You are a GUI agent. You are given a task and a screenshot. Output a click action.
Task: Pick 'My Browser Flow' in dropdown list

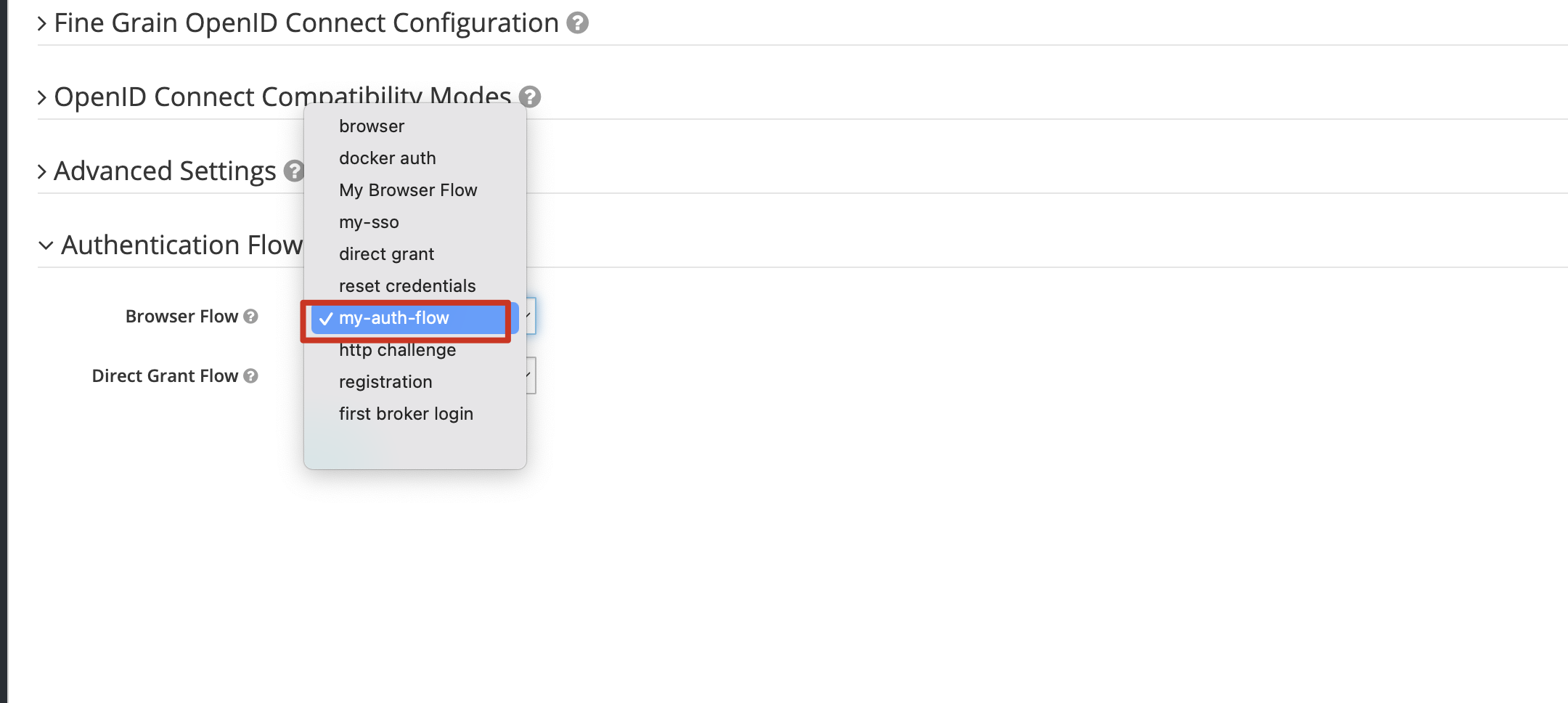[408, 190]
